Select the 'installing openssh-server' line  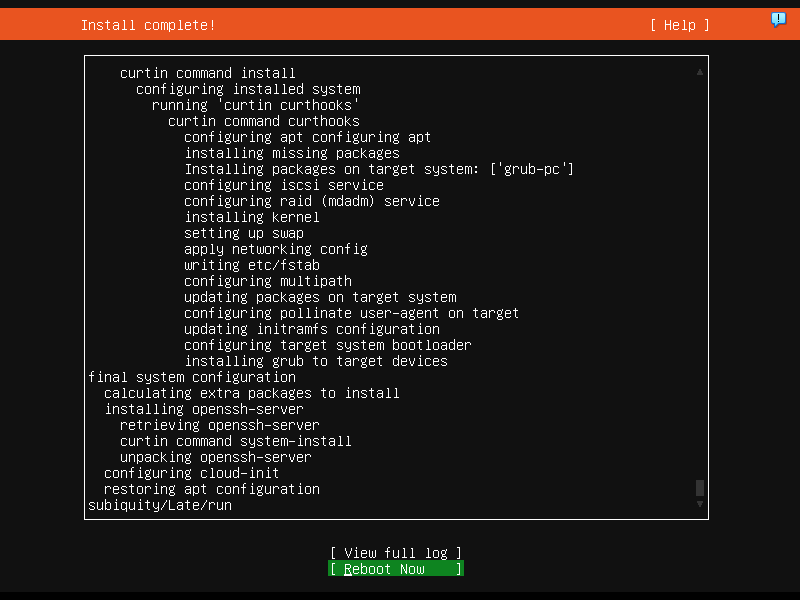pos(204,409)
